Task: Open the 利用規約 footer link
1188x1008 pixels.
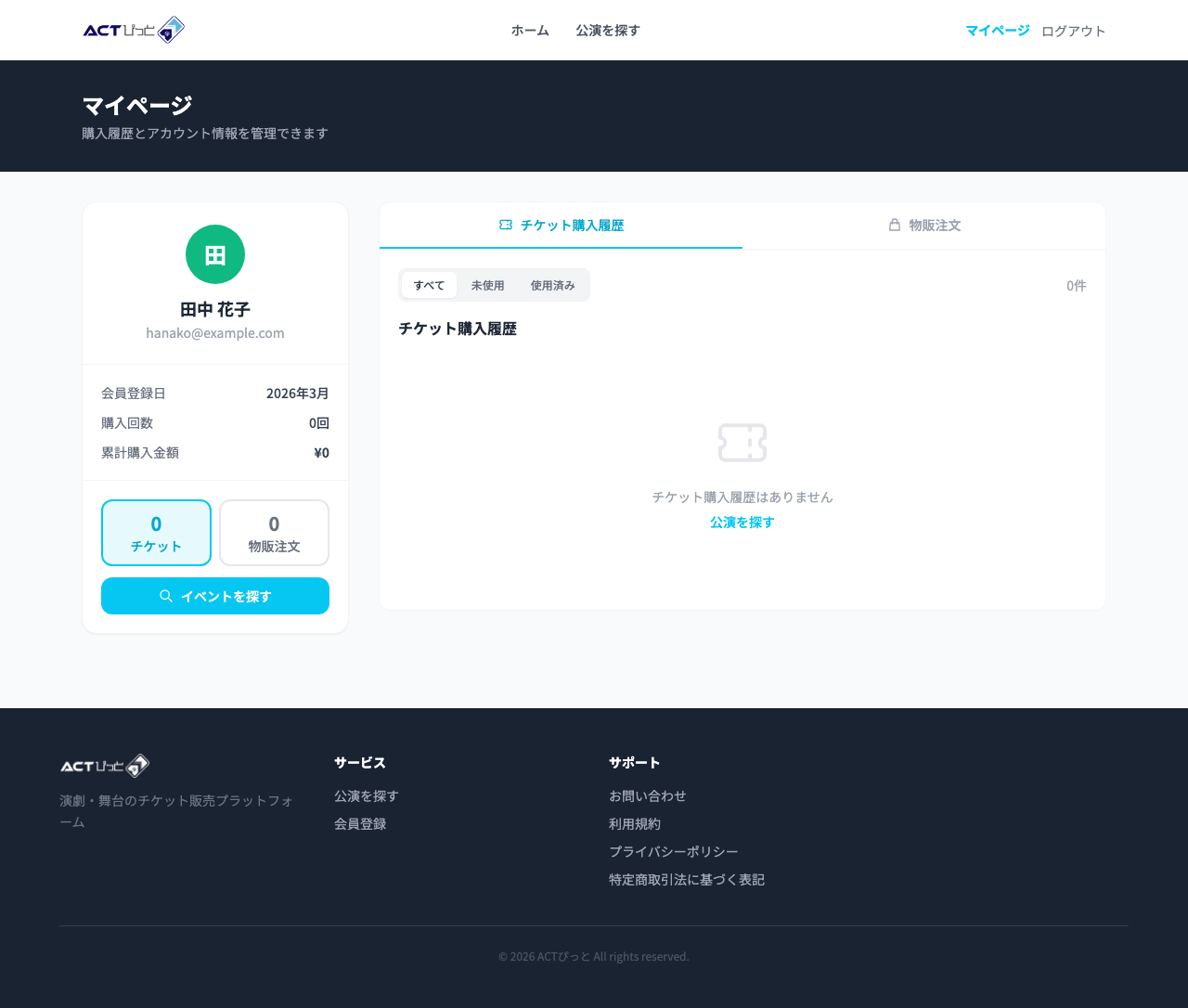Action: click(634, 823)
